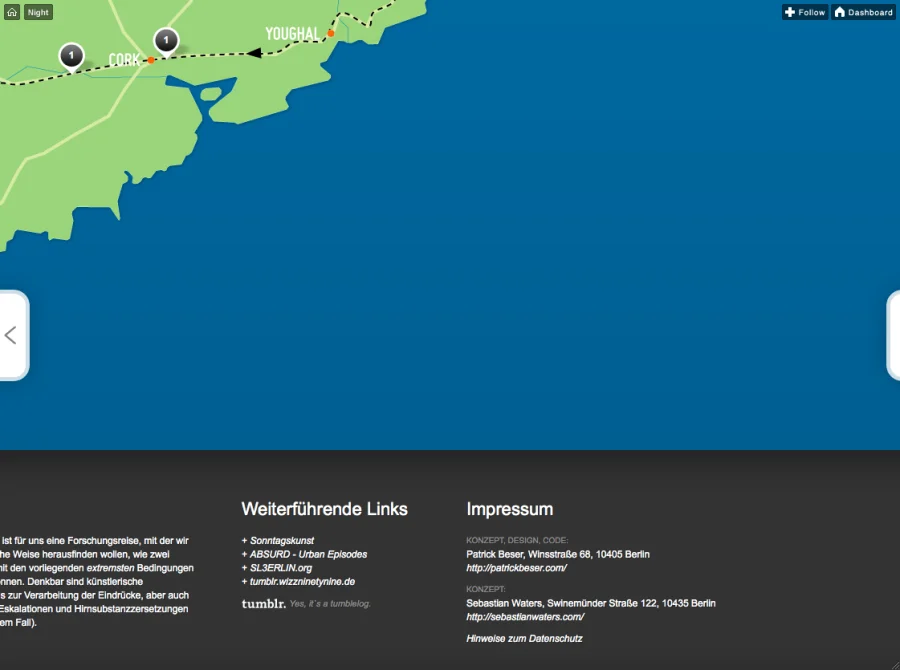This screenshot has width=900, height=670.
Task: Visit the SL3ERLIN.org link
Action: click(x=281, y=568)
